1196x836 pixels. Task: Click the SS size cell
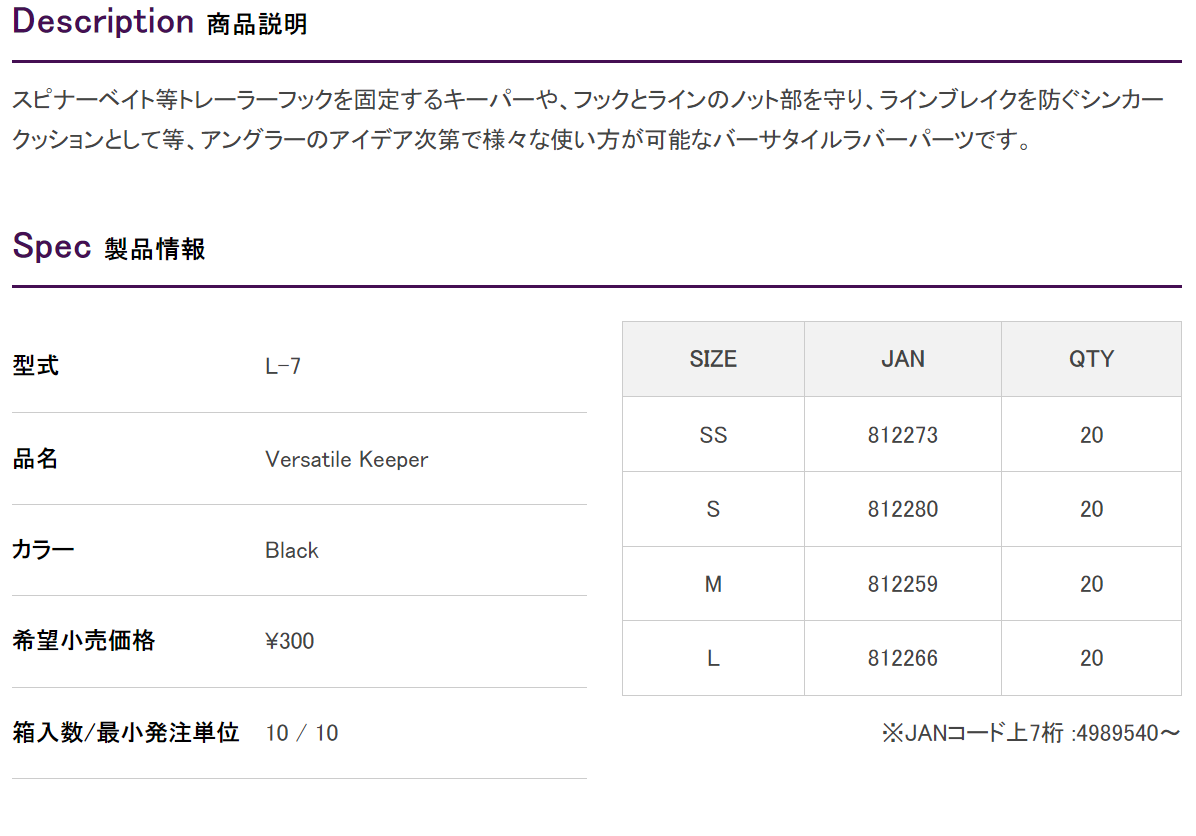tap(713, 435)
